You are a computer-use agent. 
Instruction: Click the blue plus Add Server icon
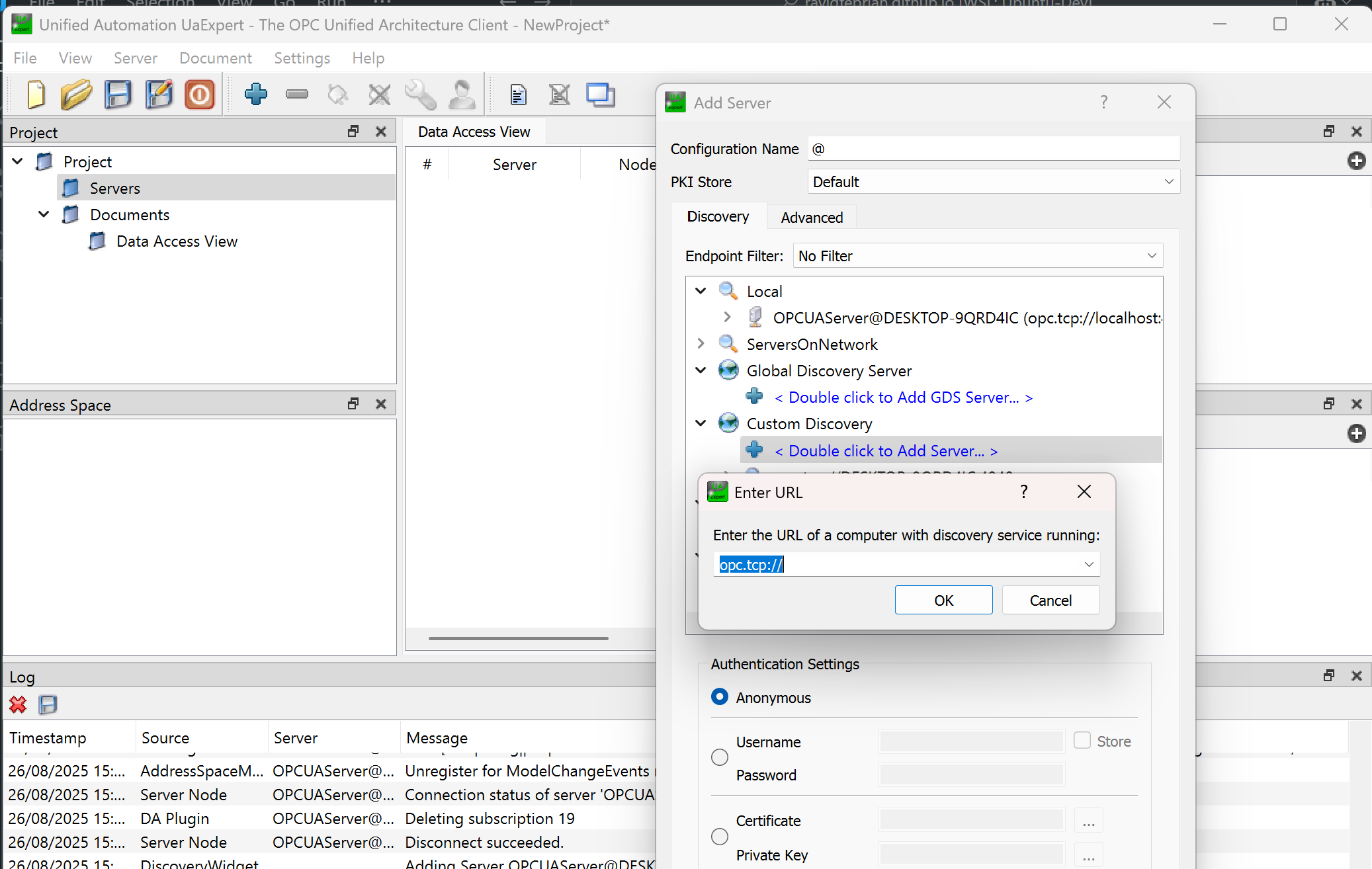pyautogui.click(x=255, y=95)
